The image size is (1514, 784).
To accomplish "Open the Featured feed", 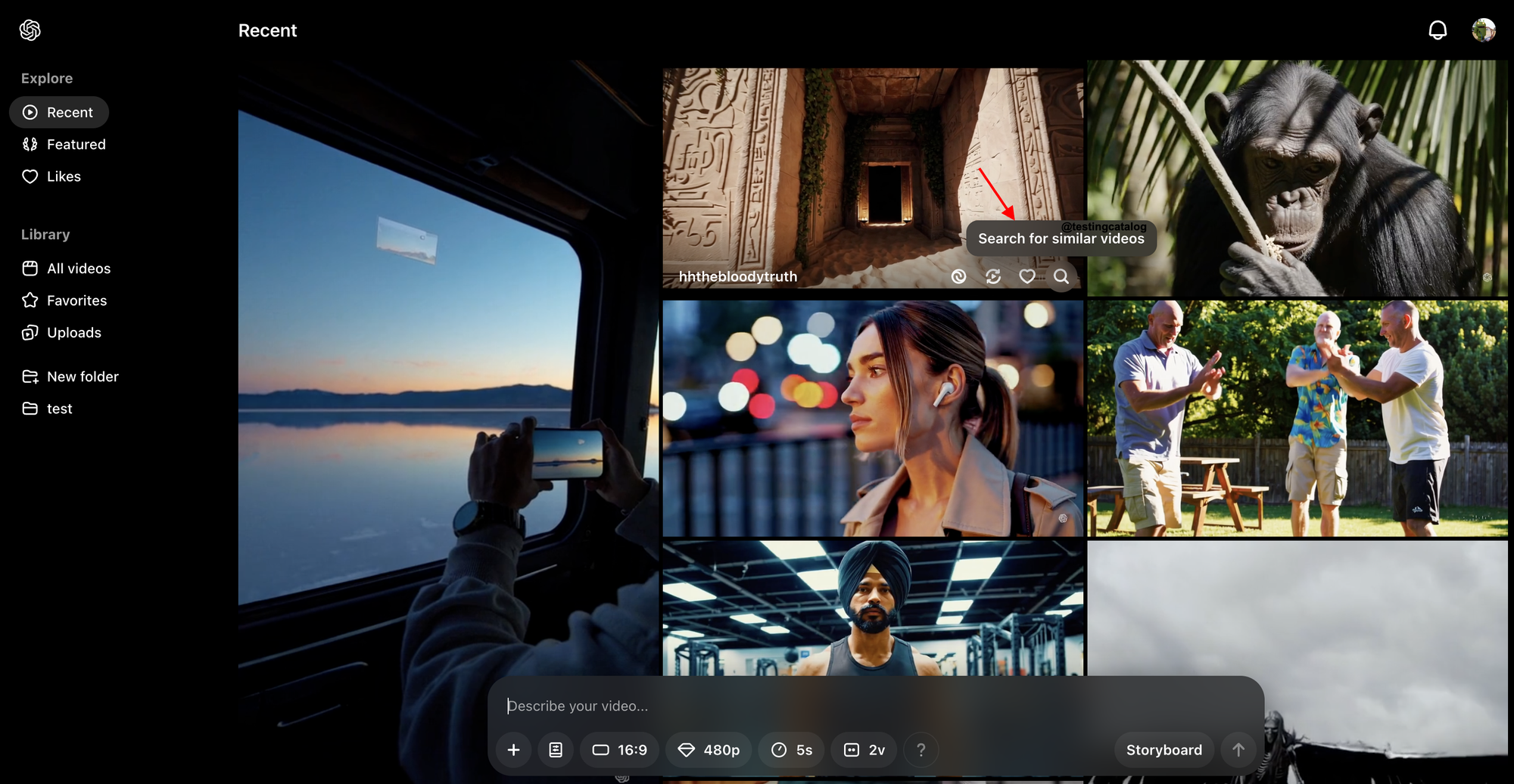I will [64, 145].
